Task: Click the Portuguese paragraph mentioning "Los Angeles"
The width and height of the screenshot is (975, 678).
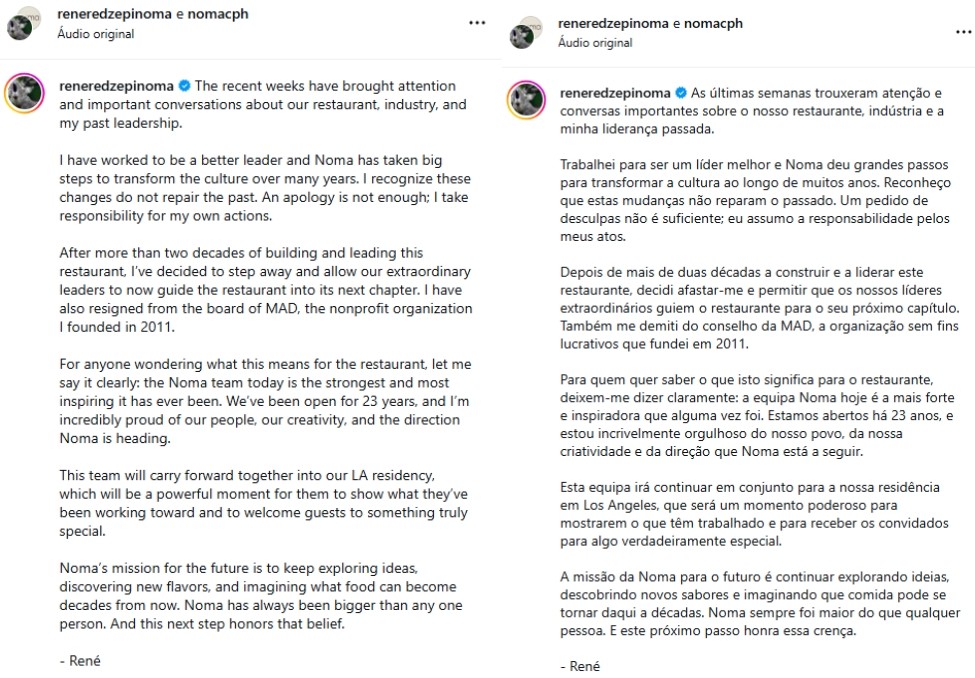Action: [750, 514]
